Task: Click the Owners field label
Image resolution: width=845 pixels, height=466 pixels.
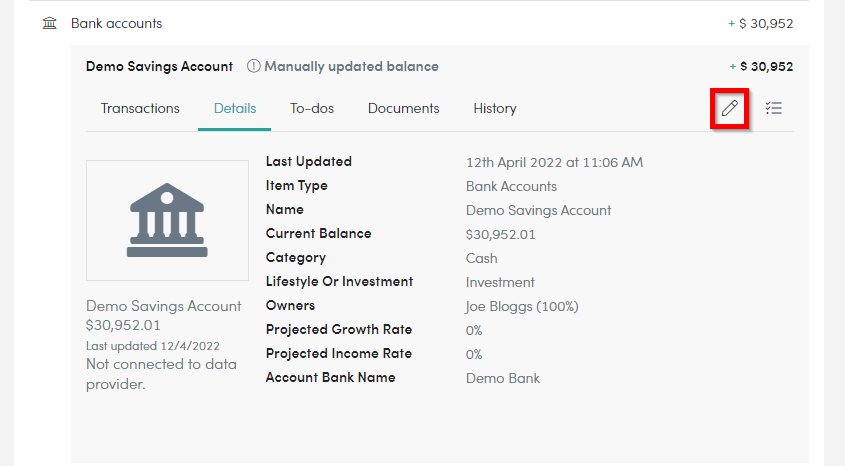Action: [290, 305]
